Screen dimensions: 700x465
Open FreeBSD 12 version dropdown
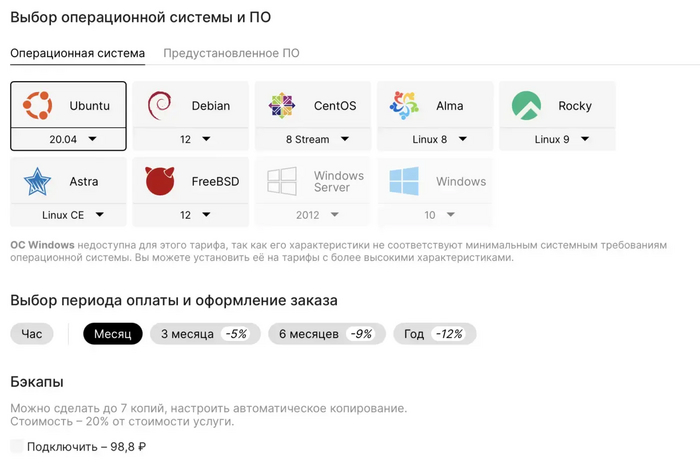(x=191, y=215)
